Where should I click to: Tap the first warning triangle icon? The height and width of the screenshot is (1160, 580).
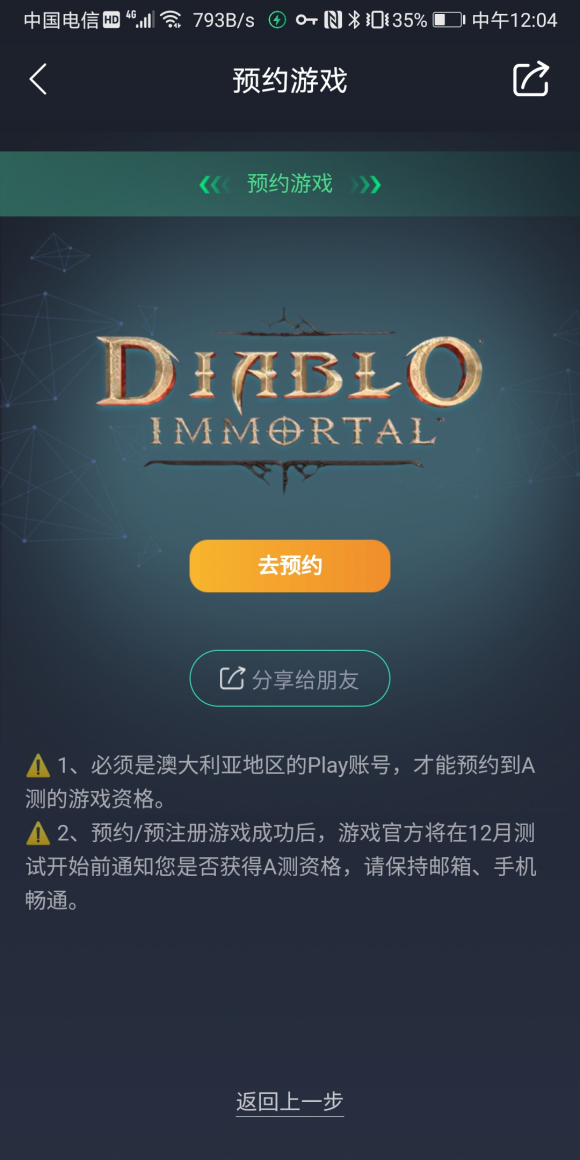point(38,766)
